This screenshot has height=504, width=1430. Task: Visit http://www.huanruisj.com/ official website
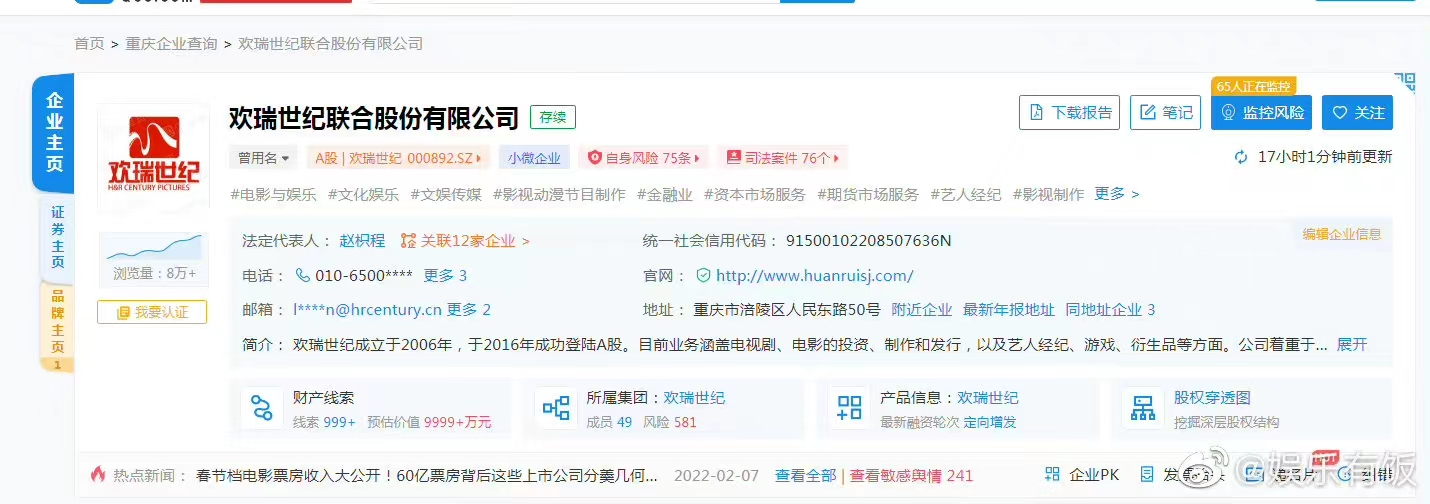click(x=815, y=275)
